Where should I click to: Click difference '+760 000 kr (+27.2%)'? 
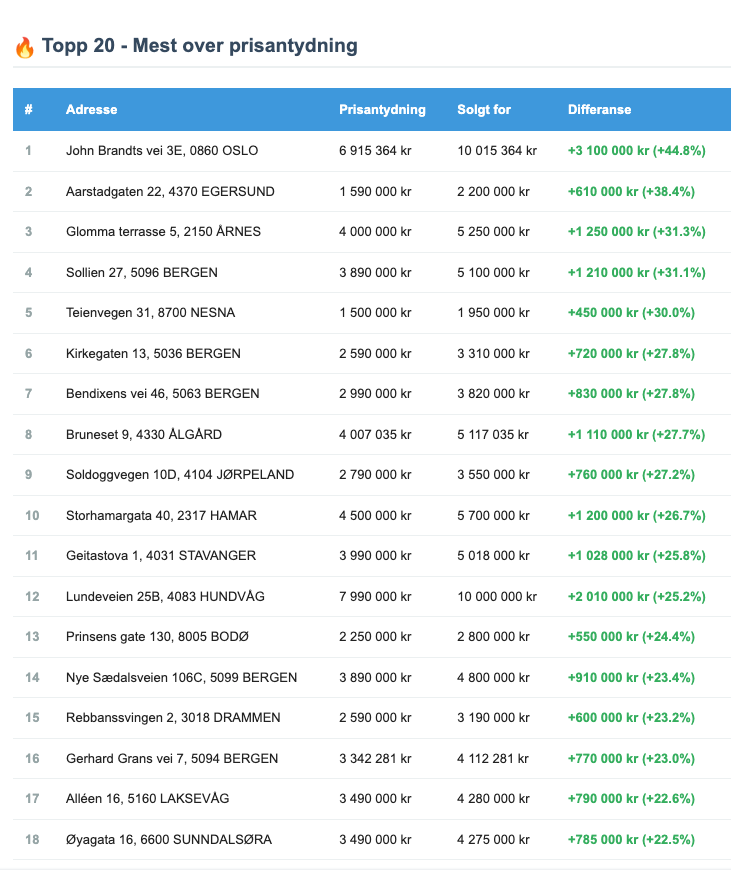point(631,475)
